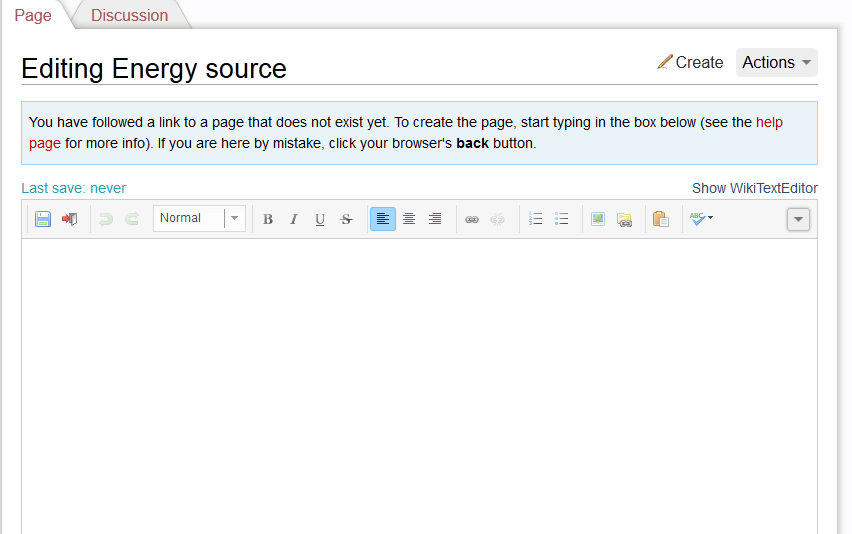Expand the toolbar with the far-right arrow
The image size is (852, 534).
pos(798,219)
